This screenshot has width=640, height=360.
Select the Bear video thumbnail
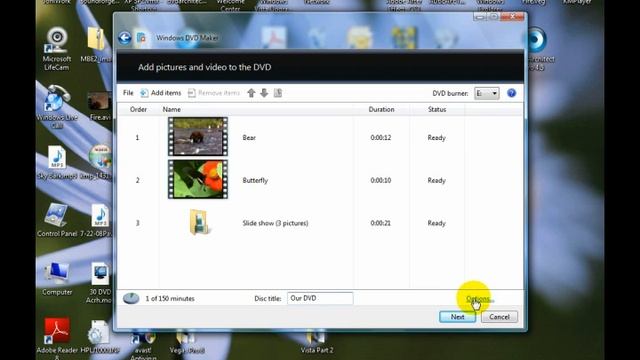pyautogui.click(x=198, y=137)
